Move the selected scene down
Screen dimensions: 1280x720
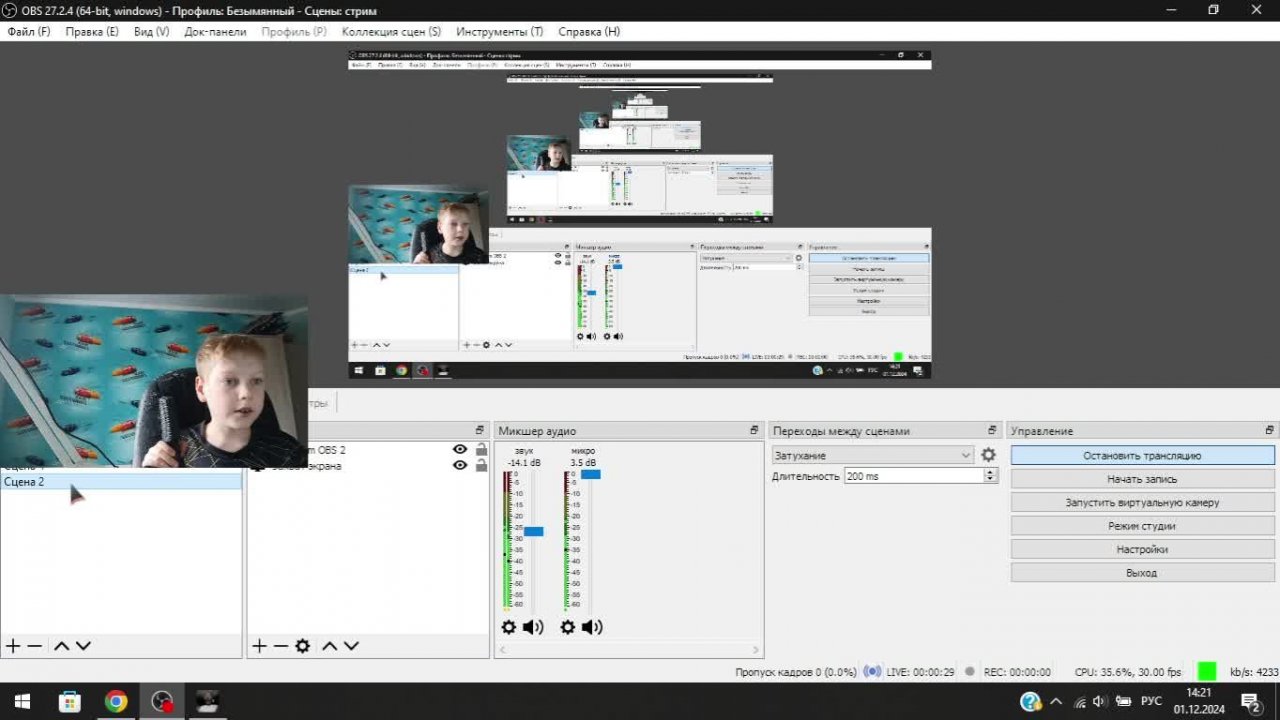pyautogui.click(x=83, y=646)
